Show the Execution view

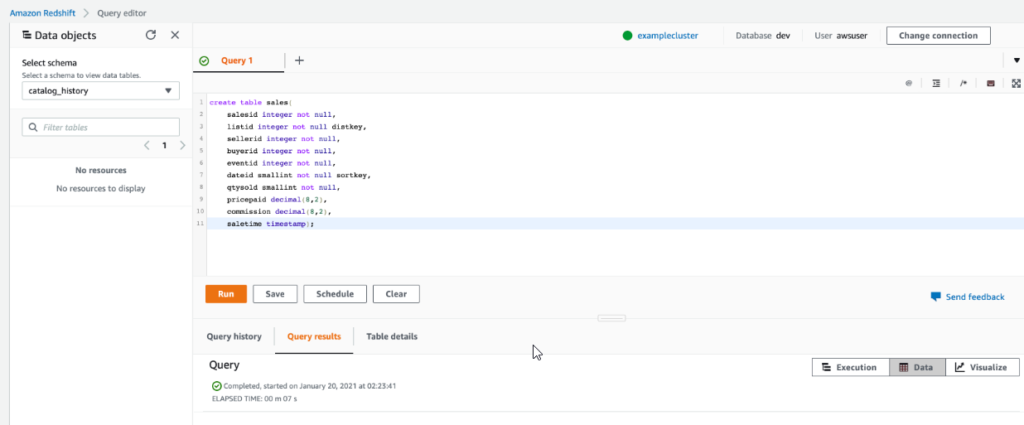click(850, 367)
